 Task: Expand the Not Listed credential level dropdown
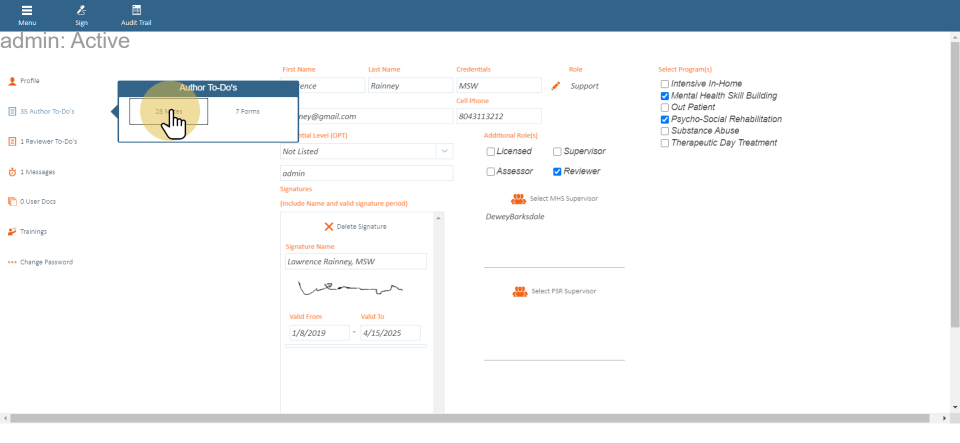pos(443,151)
